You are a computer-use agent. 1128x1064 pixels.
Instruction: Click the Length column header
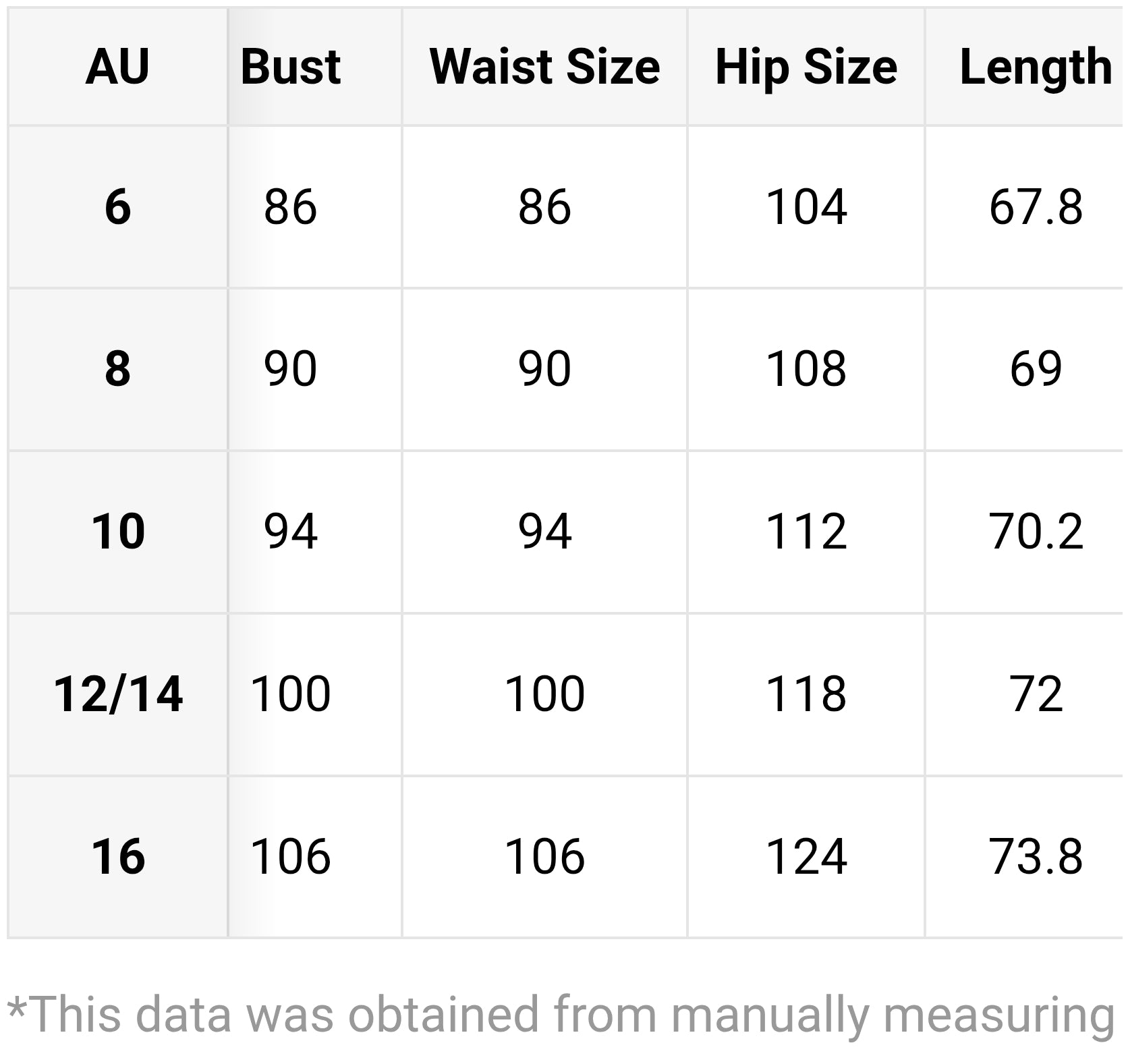point(1036,67)
